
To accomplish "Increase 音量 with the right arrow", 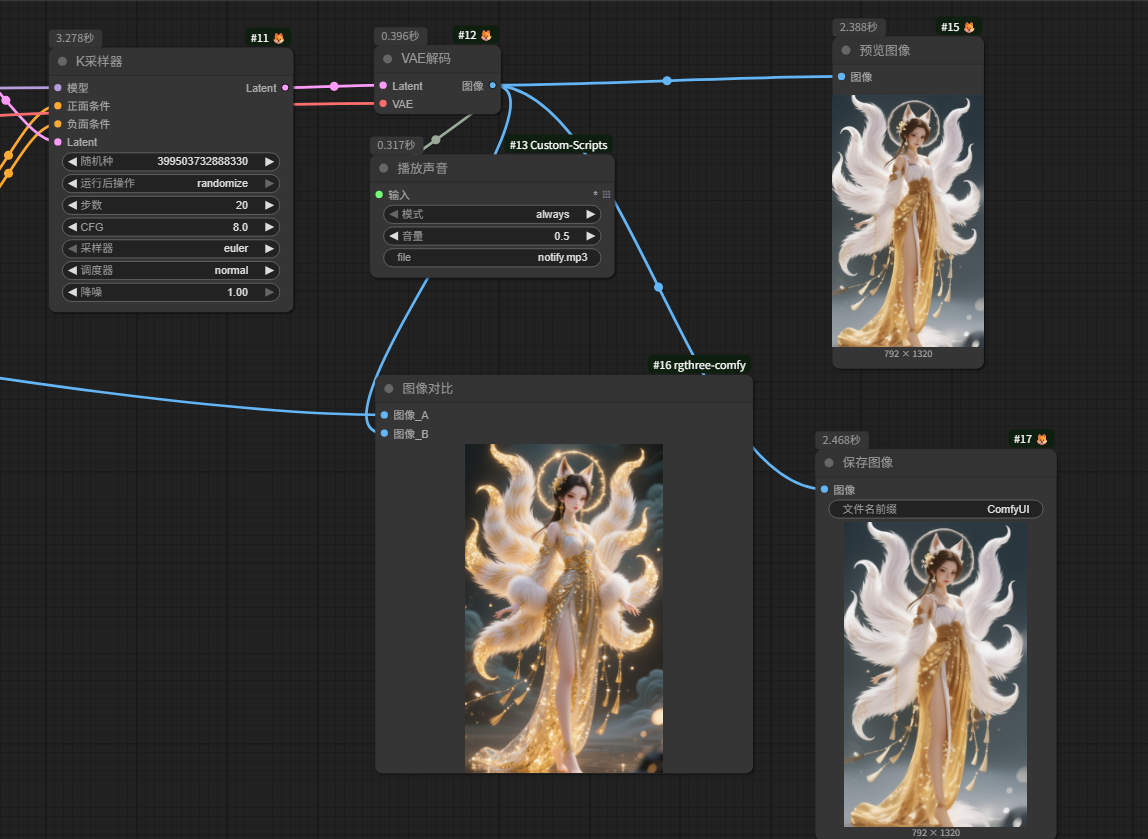I will coord(590,236).
